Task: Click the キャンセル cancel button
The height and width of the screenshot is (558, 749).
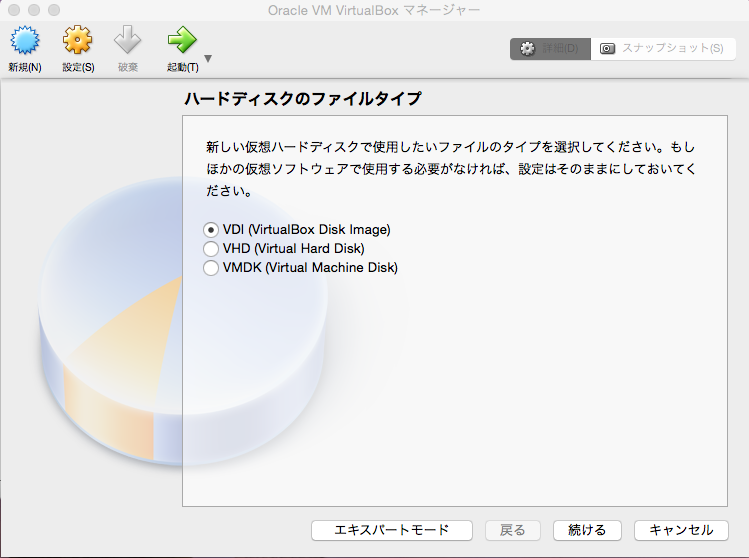Action: (681, 530)
